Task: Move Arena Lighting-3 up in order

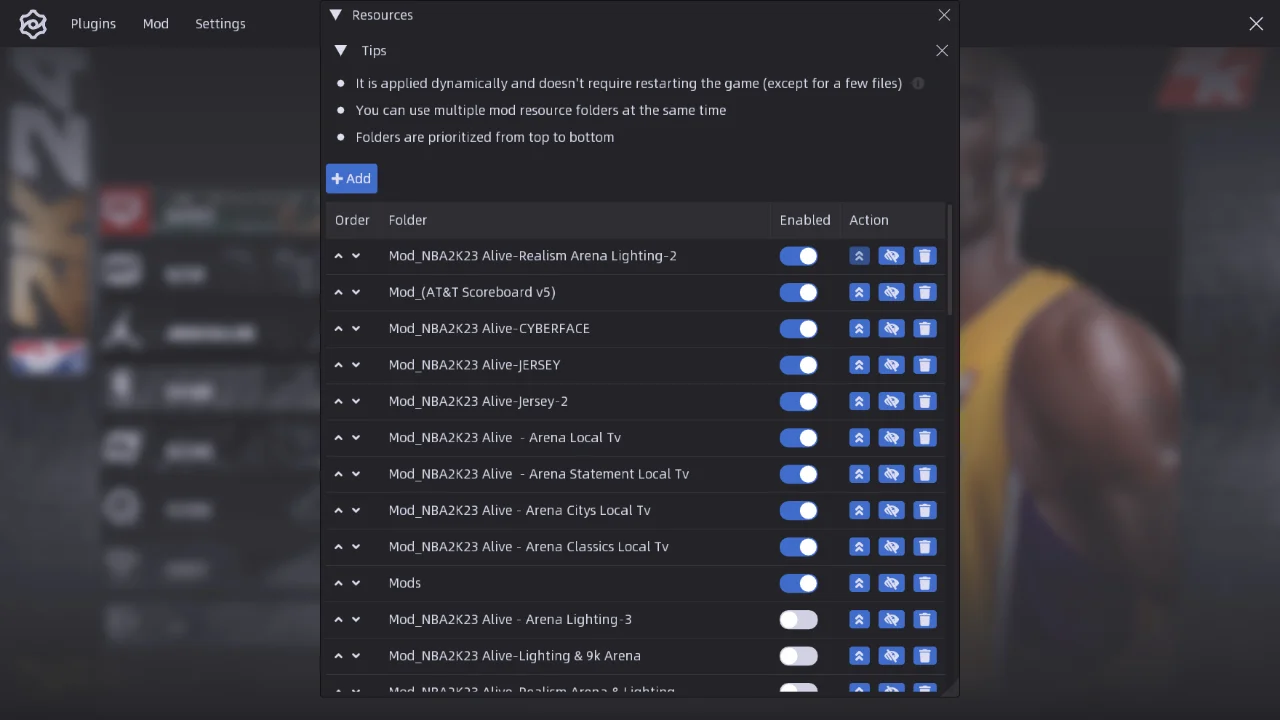Action: tap(338, 620)
